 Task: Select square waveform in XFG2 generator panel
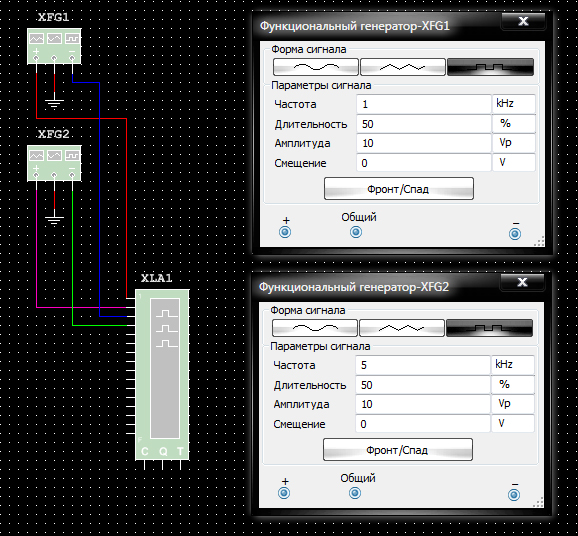pos(490,328)
